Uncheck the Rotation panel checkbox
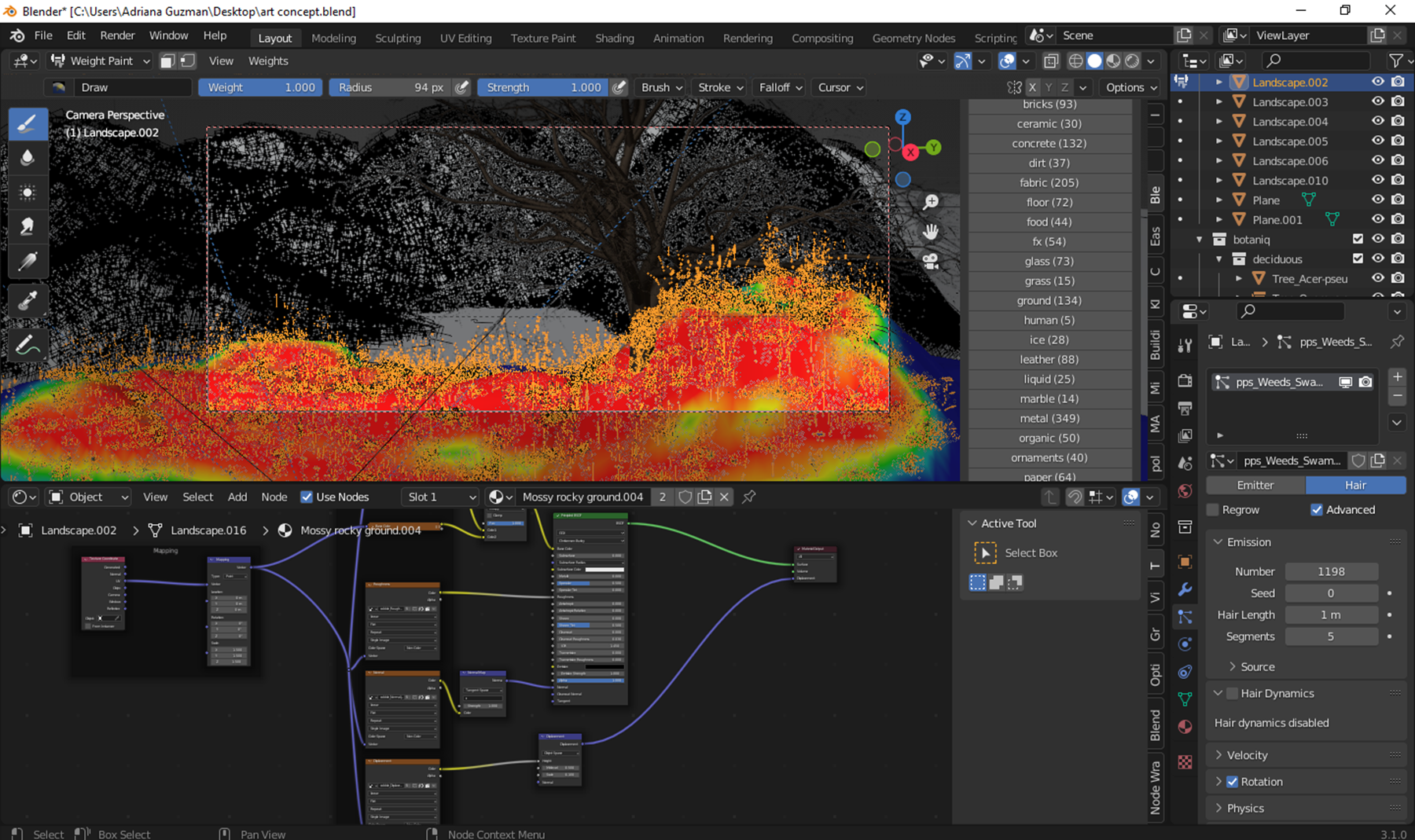The image size is (1415, 840). pyautogui.click(x=1233, y=781)
